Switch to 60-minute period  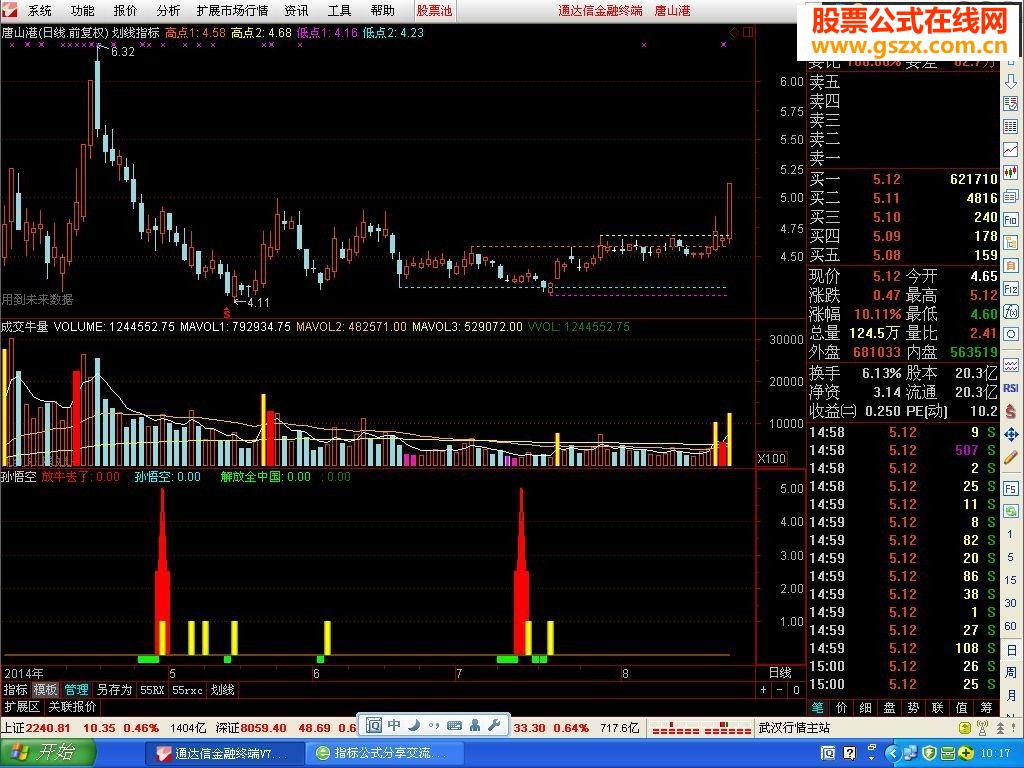pos(1010,626)
